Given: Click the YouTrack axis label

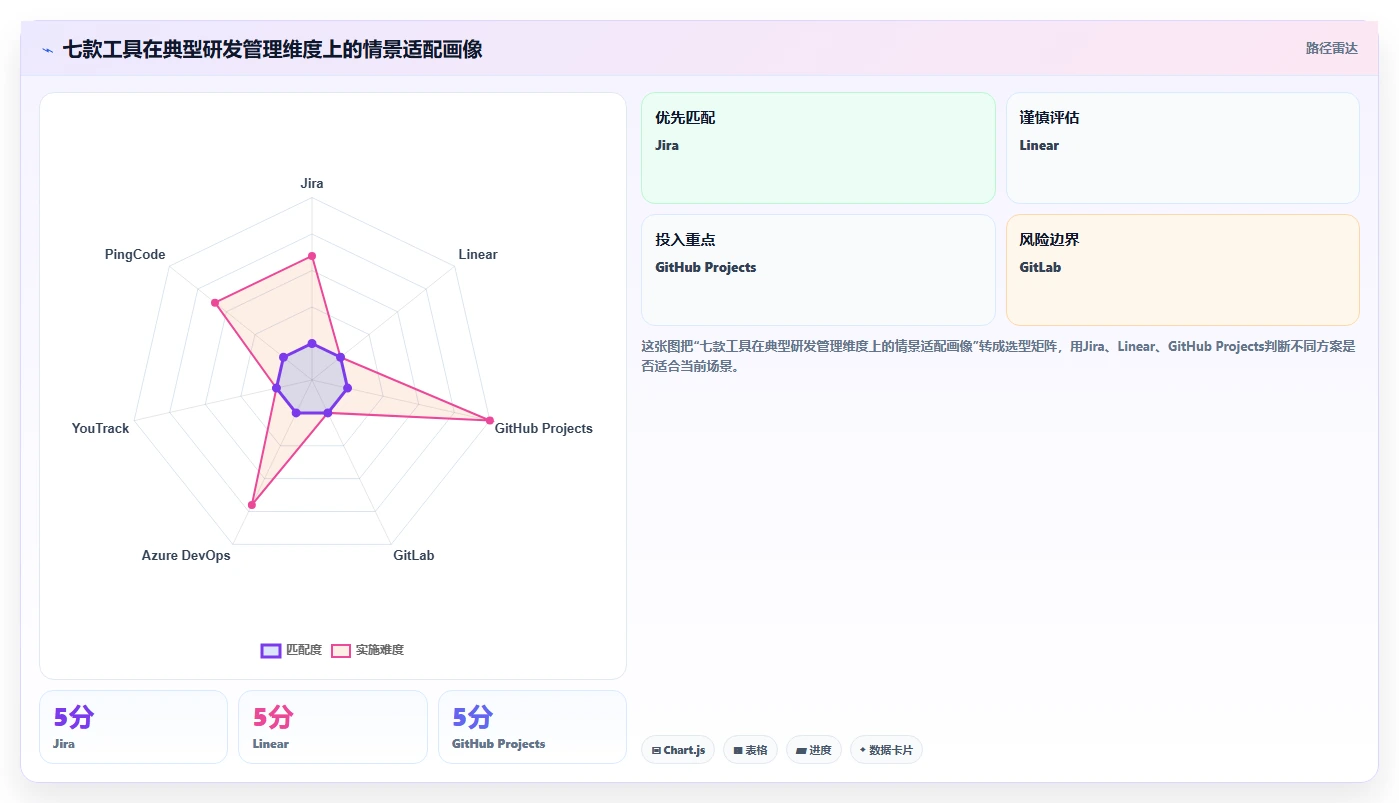Looking at the screenshot, I should [100, 429].
